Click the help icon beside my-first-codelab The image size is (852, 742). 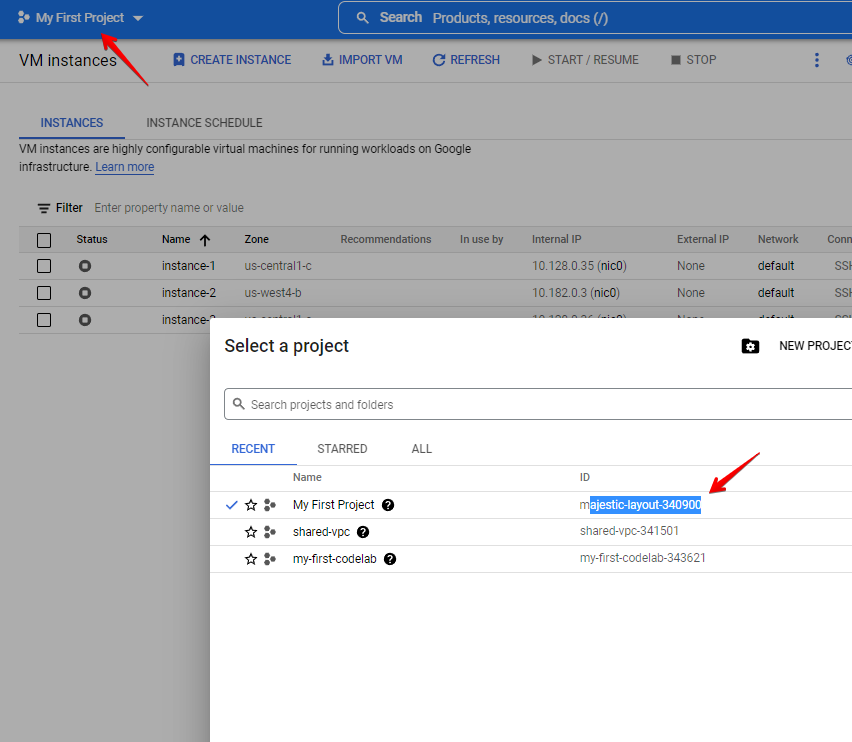point(390,559)
